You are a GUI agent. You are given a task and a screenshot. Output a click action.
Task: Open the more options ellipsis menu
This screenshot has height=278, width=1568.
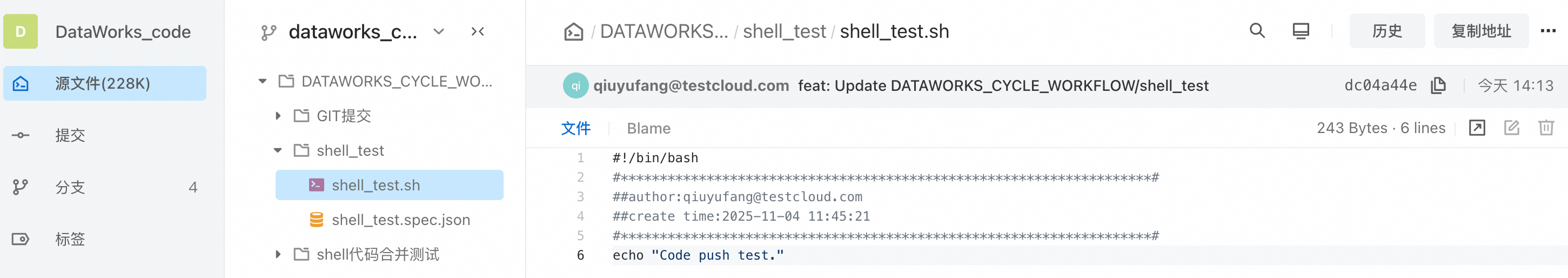1547,31
